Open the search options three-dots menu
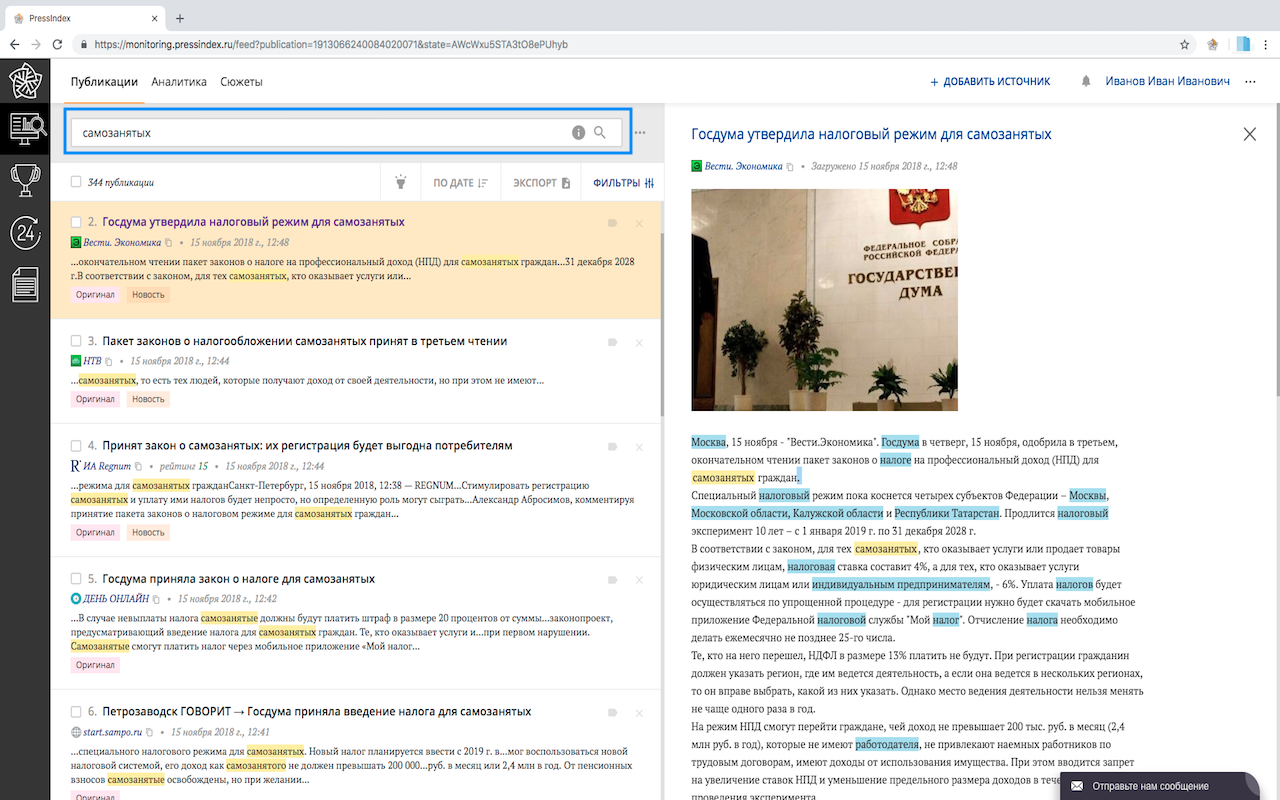Image resolution: width=1280 pixels, height=800 pixels. [640, 132]
